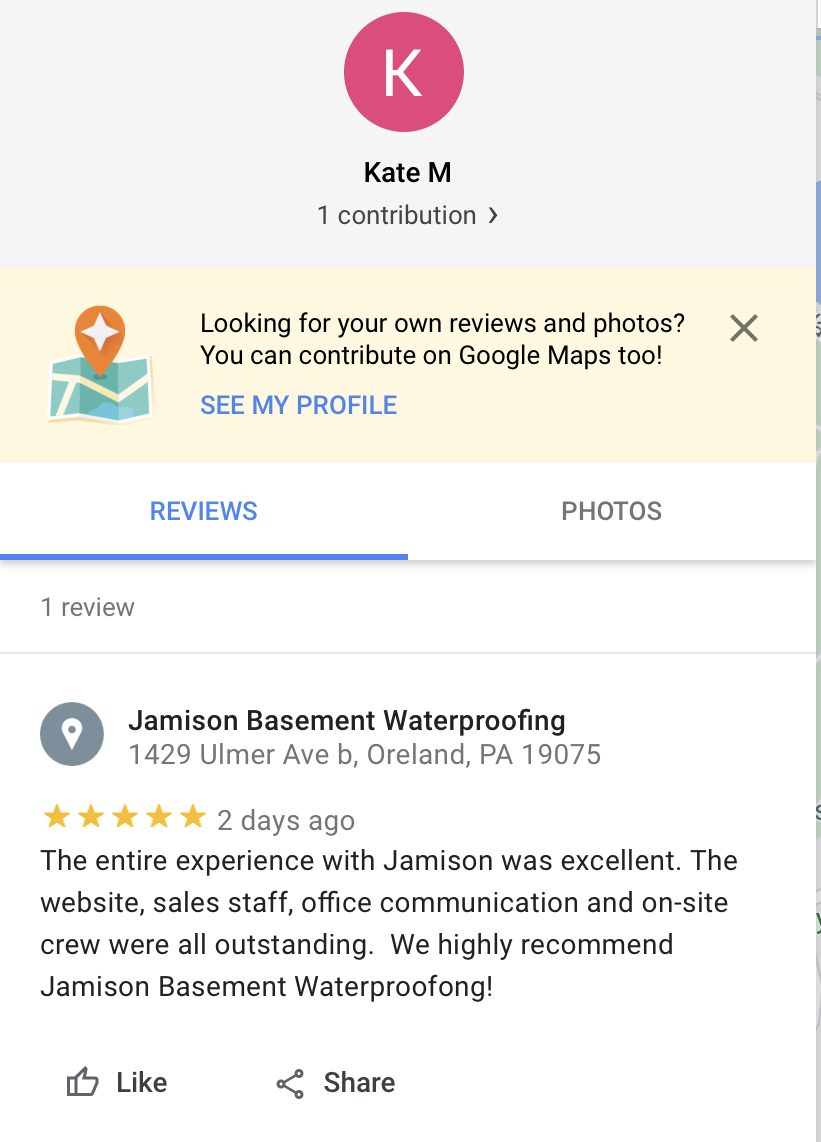Click the 2 days ago timestamp
Viewport: 821px width, 1142px height.
point(286,820)
